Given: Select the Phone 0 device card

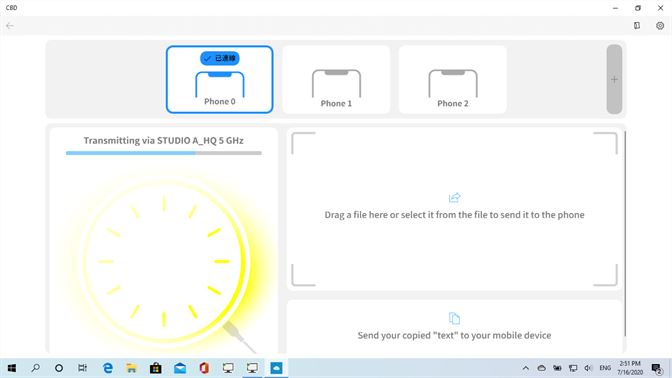Looking at the screenshot, I should tap(219, 79).
